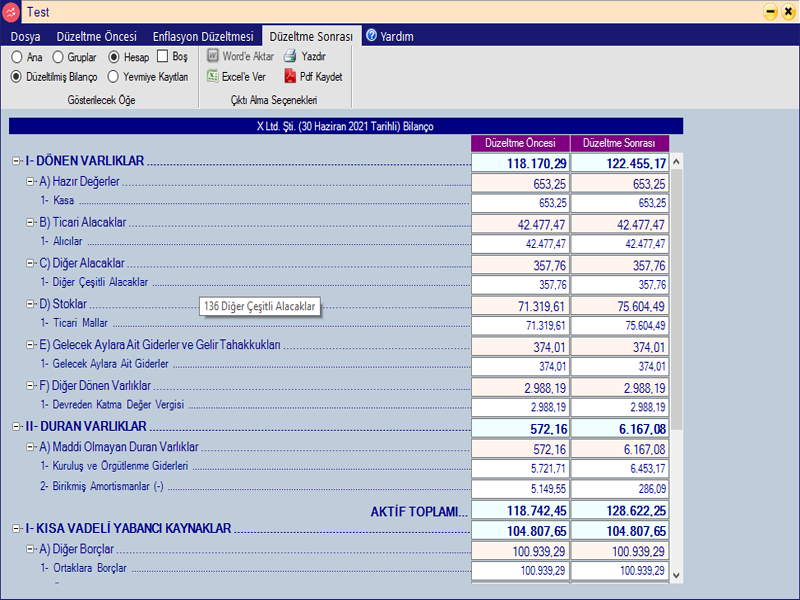Close the Test window
The width and height of the screenshot is (800, 600).
[788, 11]
